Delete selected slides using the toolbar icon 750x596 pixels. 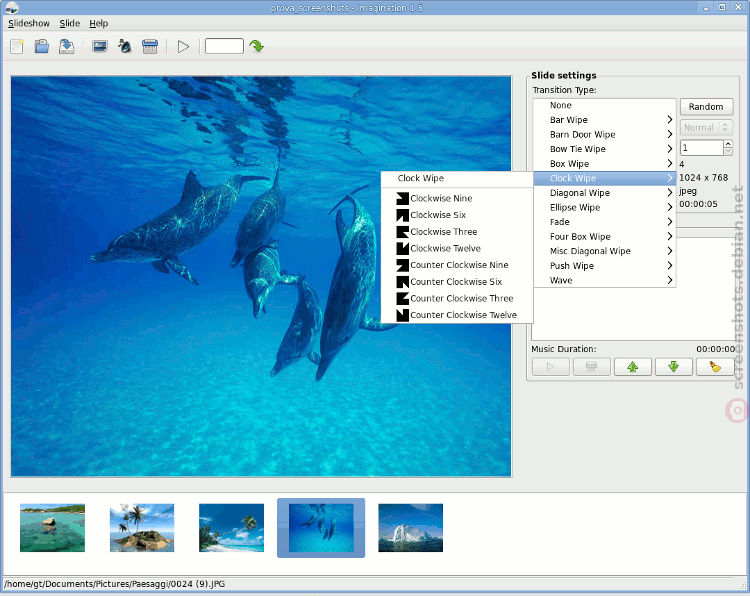(x=150, y=46)
